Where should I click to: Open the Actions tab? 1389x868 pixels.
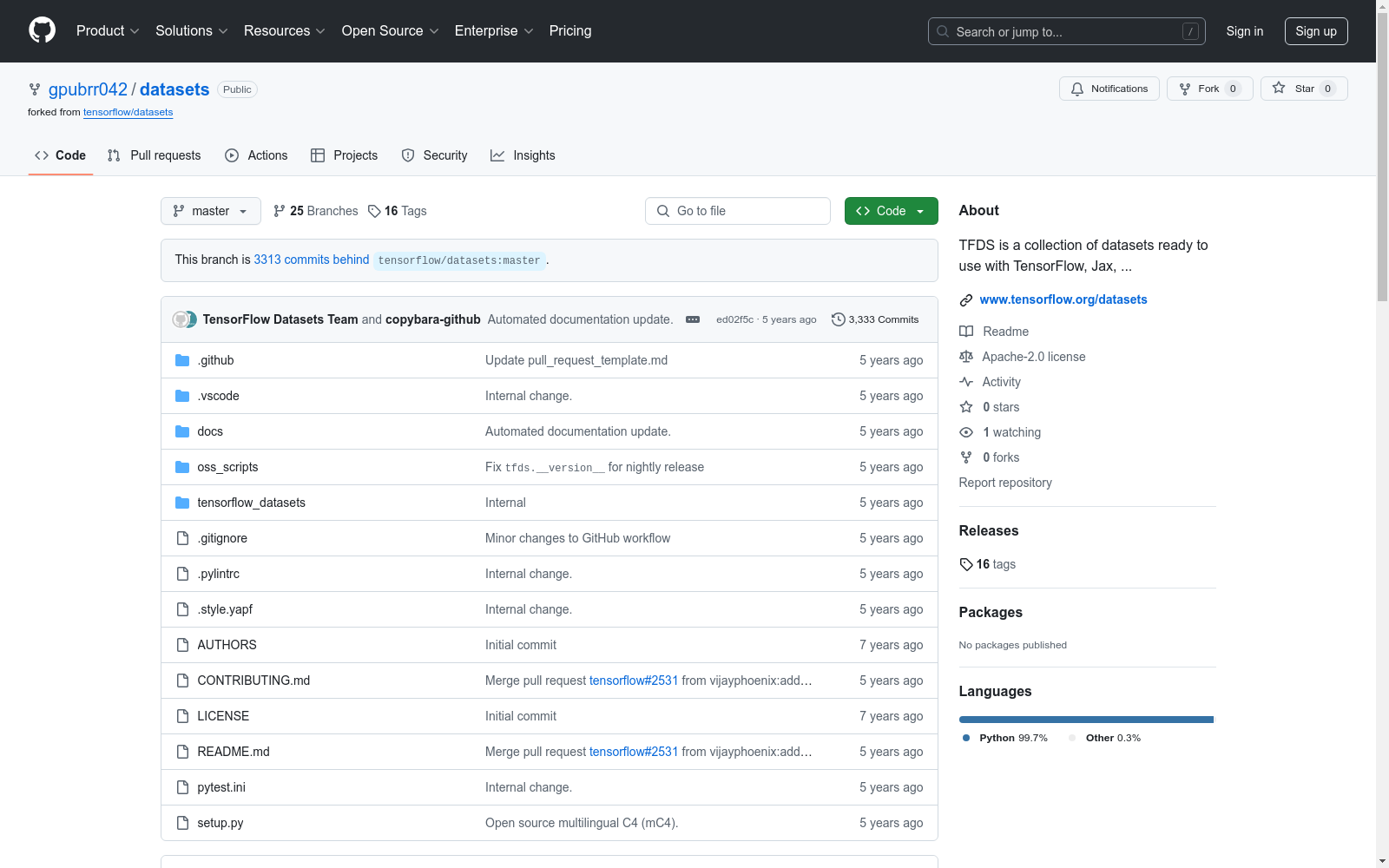256,155
